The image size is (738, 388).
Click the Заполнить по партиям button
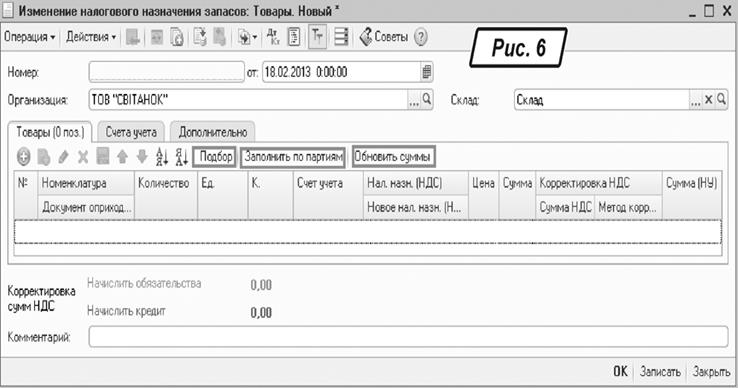pyautogui.click(x=293, y=157)
